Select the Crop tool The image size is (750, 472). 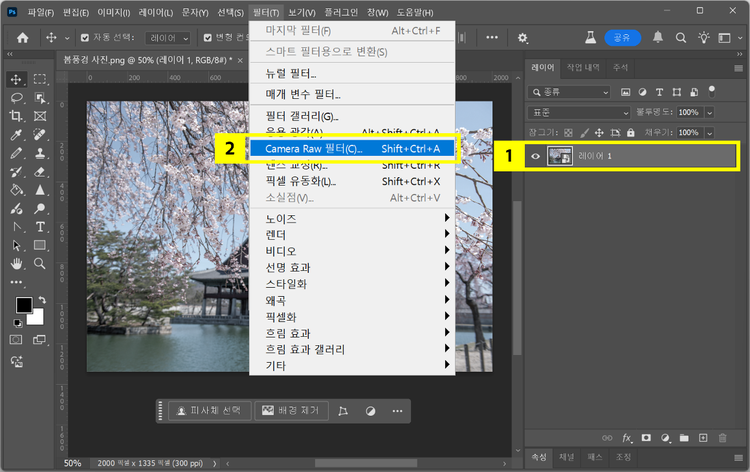16,116
